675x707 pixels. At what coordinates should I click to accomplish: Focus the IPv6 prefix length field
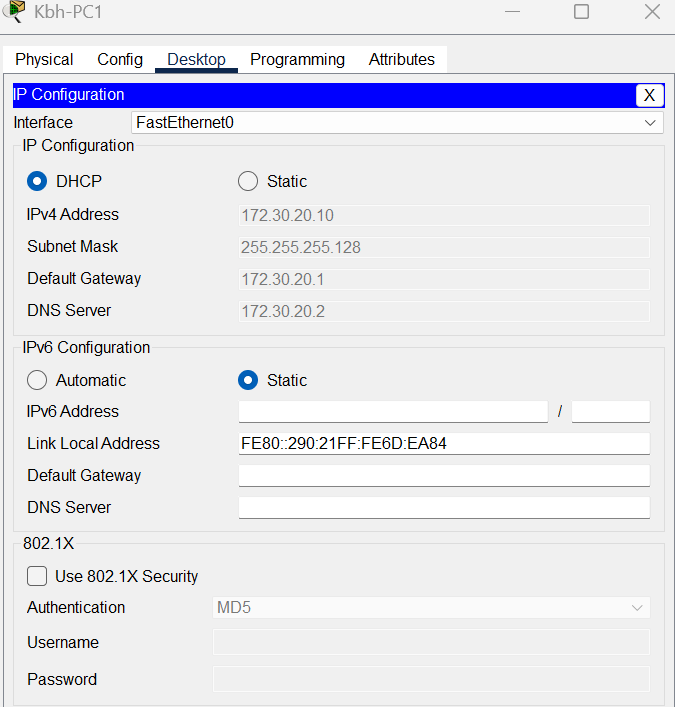click(611, 412)
